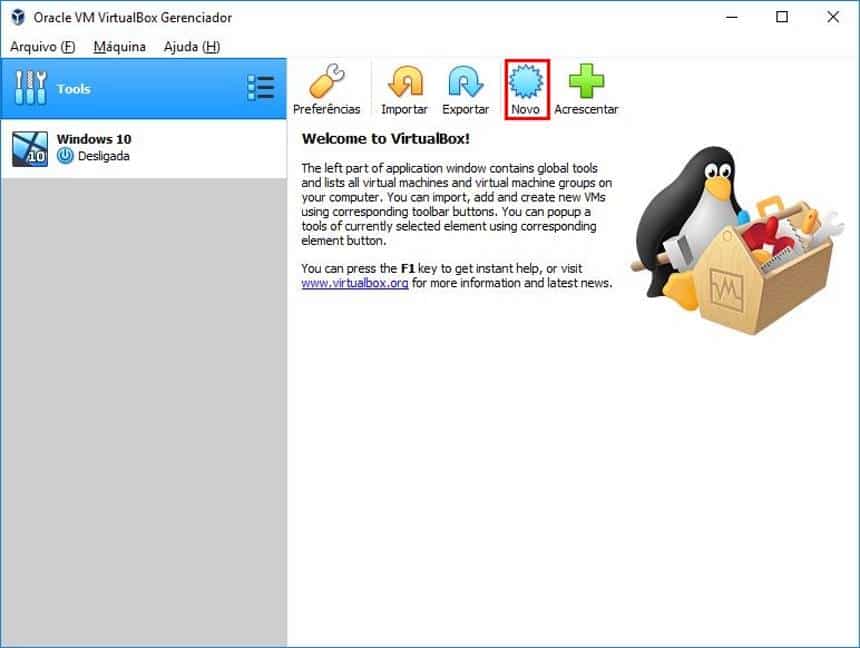Select the Tools entry label

[73, 89]
